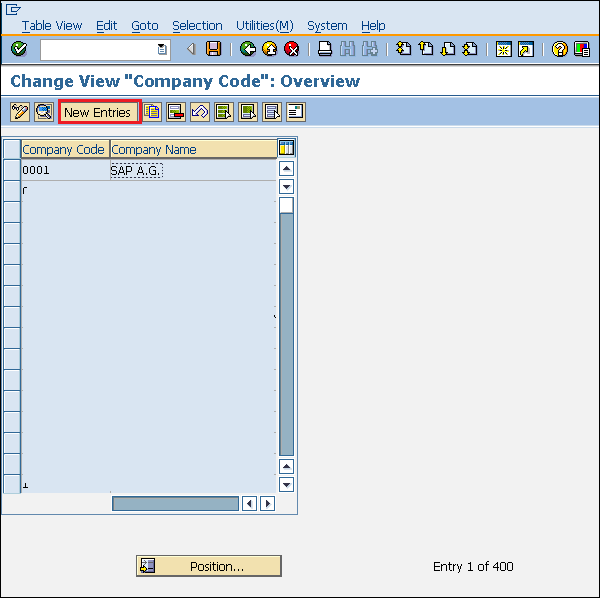
Task: Click the Find binoculars icon
Action: (347, 49)
